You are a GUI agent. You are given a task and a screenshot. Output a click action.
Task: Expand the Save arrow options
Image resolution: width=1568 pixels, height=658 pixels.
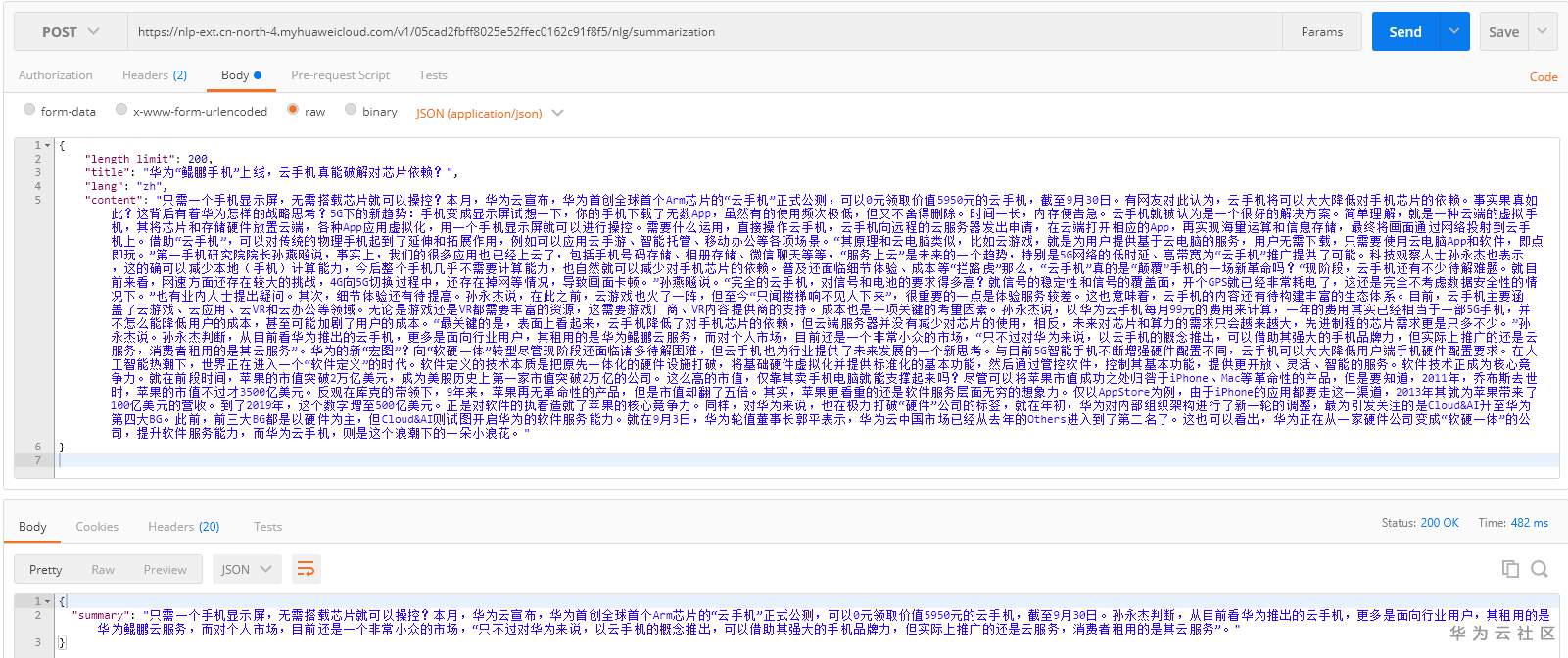(1543, 32)
